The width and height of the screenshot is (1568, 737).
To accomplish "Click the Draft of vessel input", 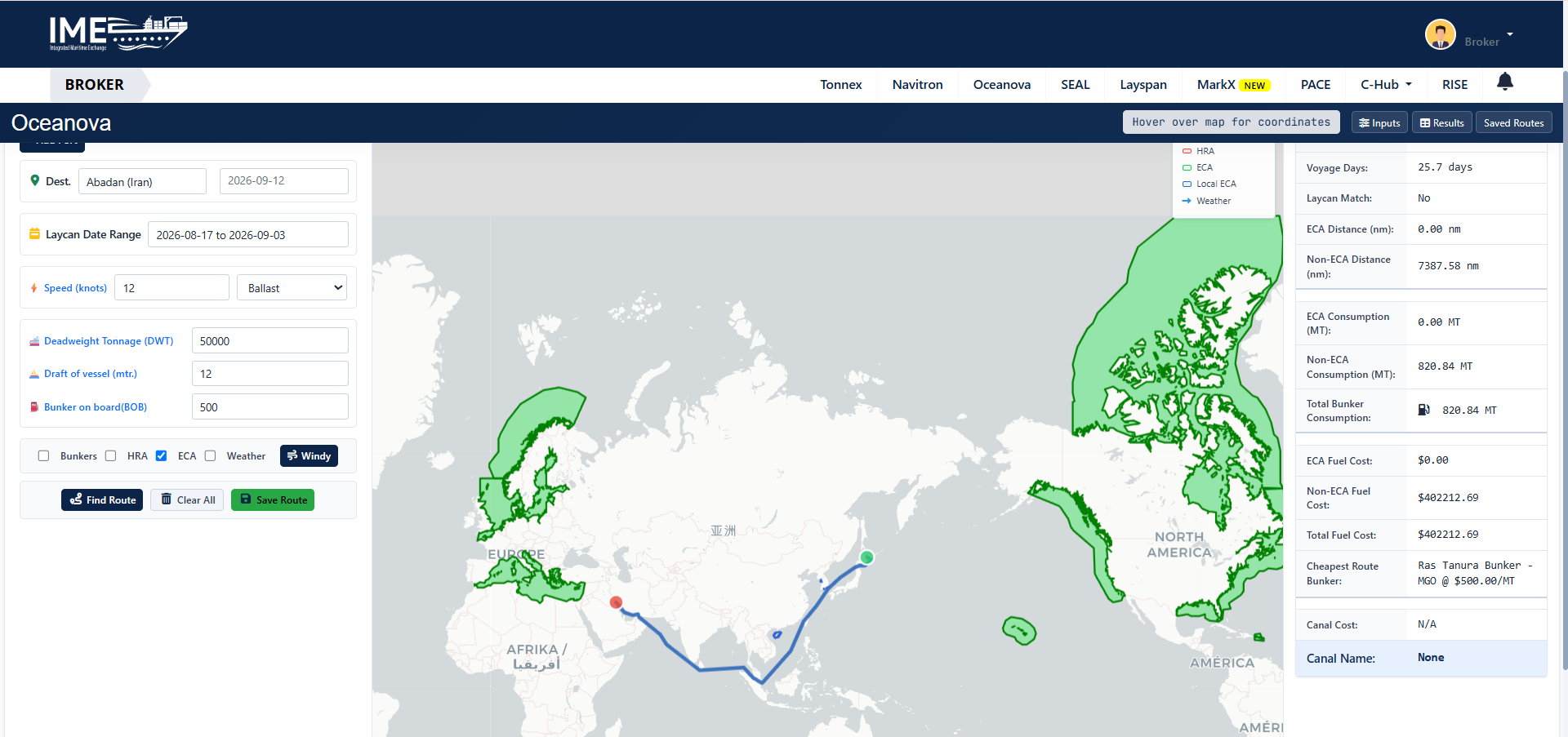I will tap(270, 374).
